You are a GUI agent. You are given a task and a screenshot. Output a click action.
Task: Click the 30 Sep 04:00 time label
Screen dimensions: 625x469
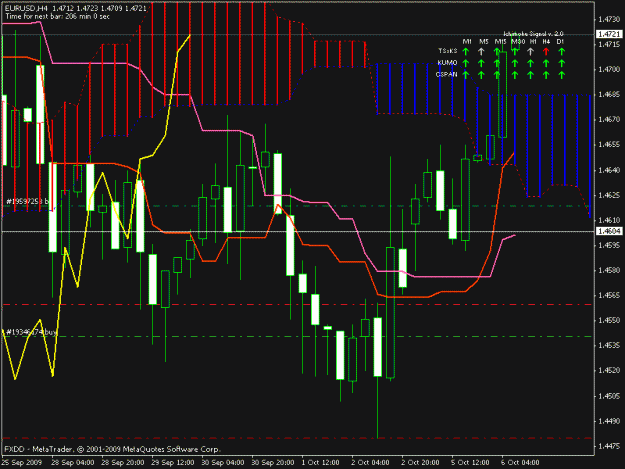[223, 462]
